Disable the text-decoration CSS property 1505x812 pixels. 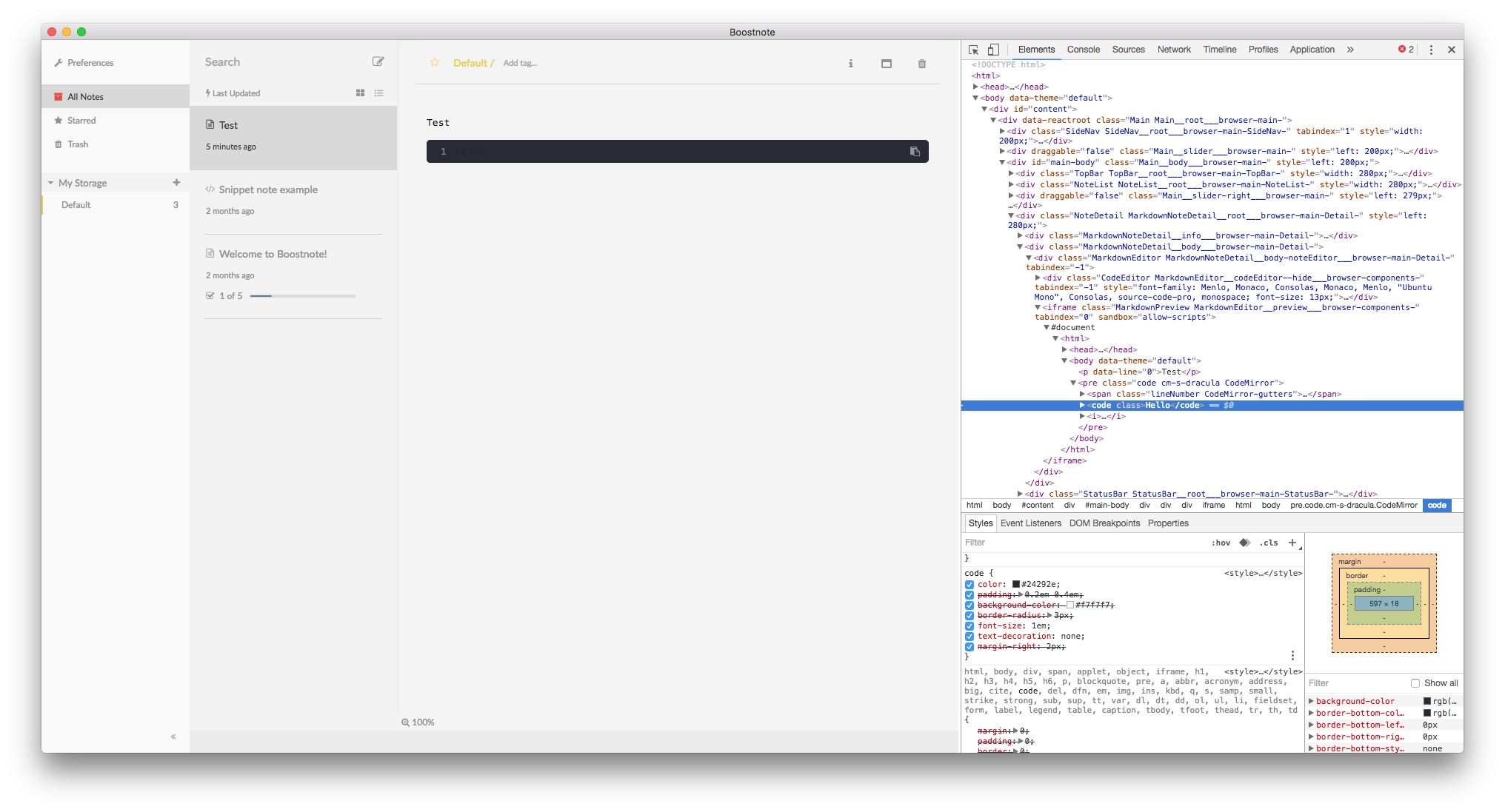970,636
